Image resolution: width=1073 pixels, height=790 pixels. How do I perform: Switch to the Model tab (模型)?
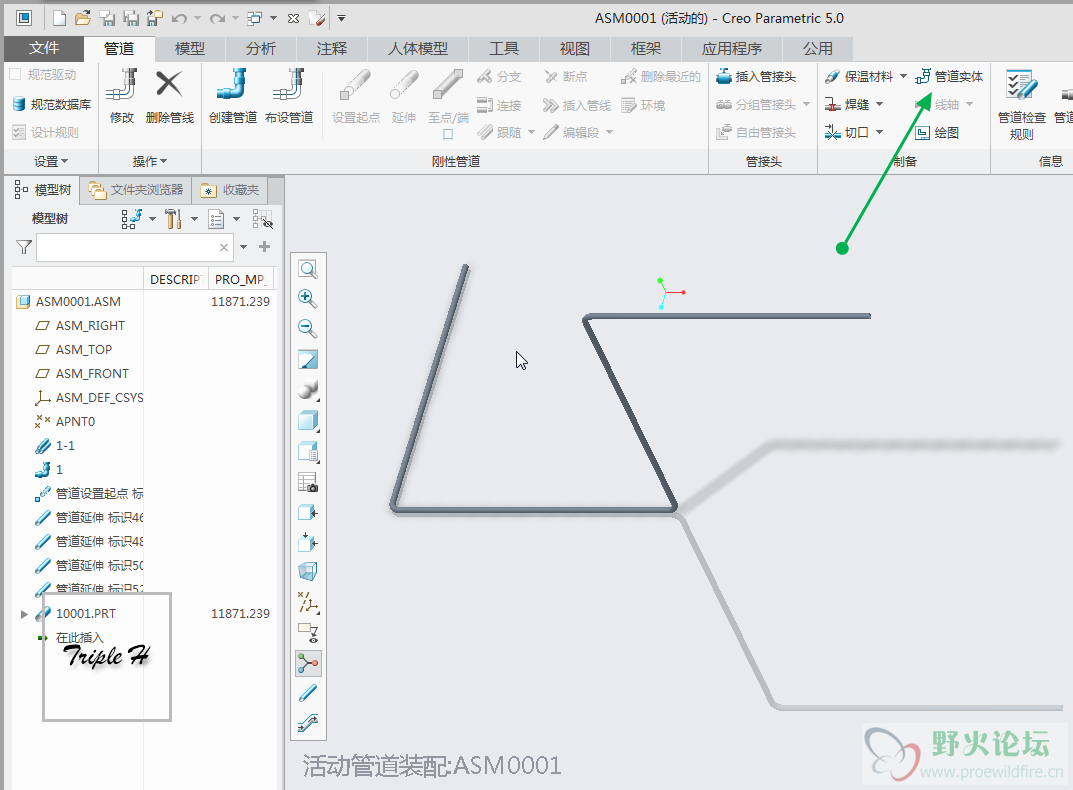(190, 49)
